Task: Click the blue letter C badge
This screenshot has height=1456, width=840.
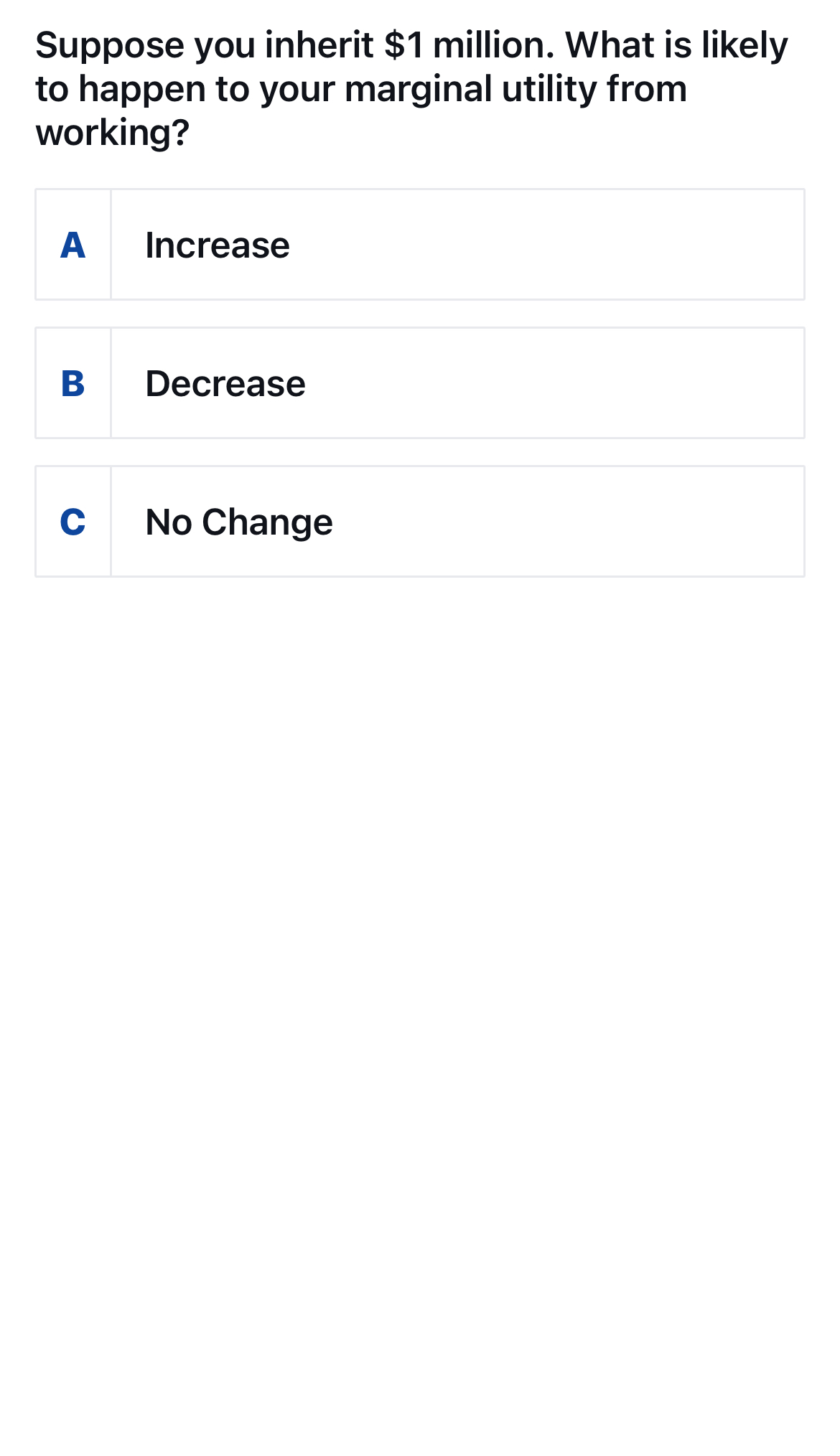Action: tap(73, 522)
